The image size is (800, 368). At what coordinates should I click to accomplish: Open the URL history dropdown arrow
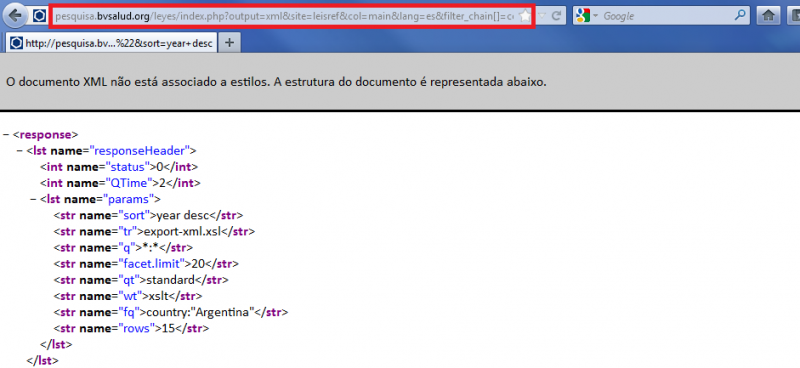[x=542, y=16]
